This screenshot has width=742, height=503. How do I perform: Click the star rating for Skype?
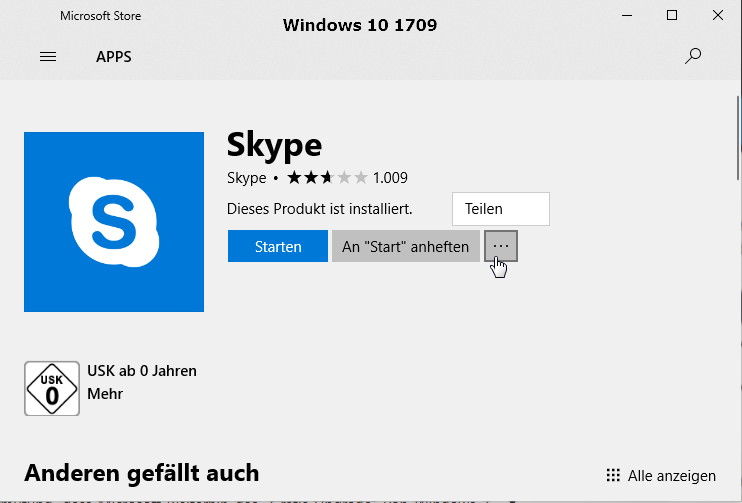327,178
